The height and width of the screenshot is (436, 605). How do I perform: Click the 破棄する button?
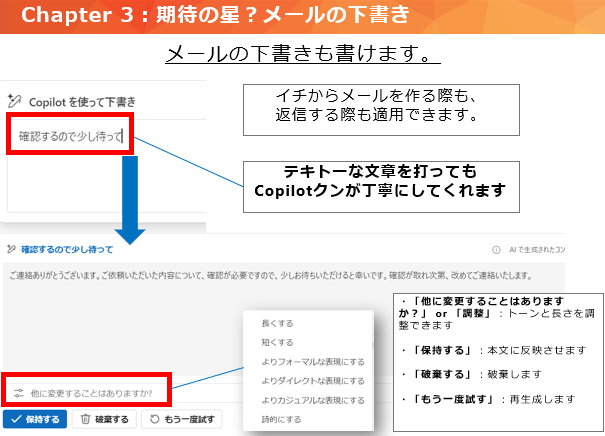point(105,419)
